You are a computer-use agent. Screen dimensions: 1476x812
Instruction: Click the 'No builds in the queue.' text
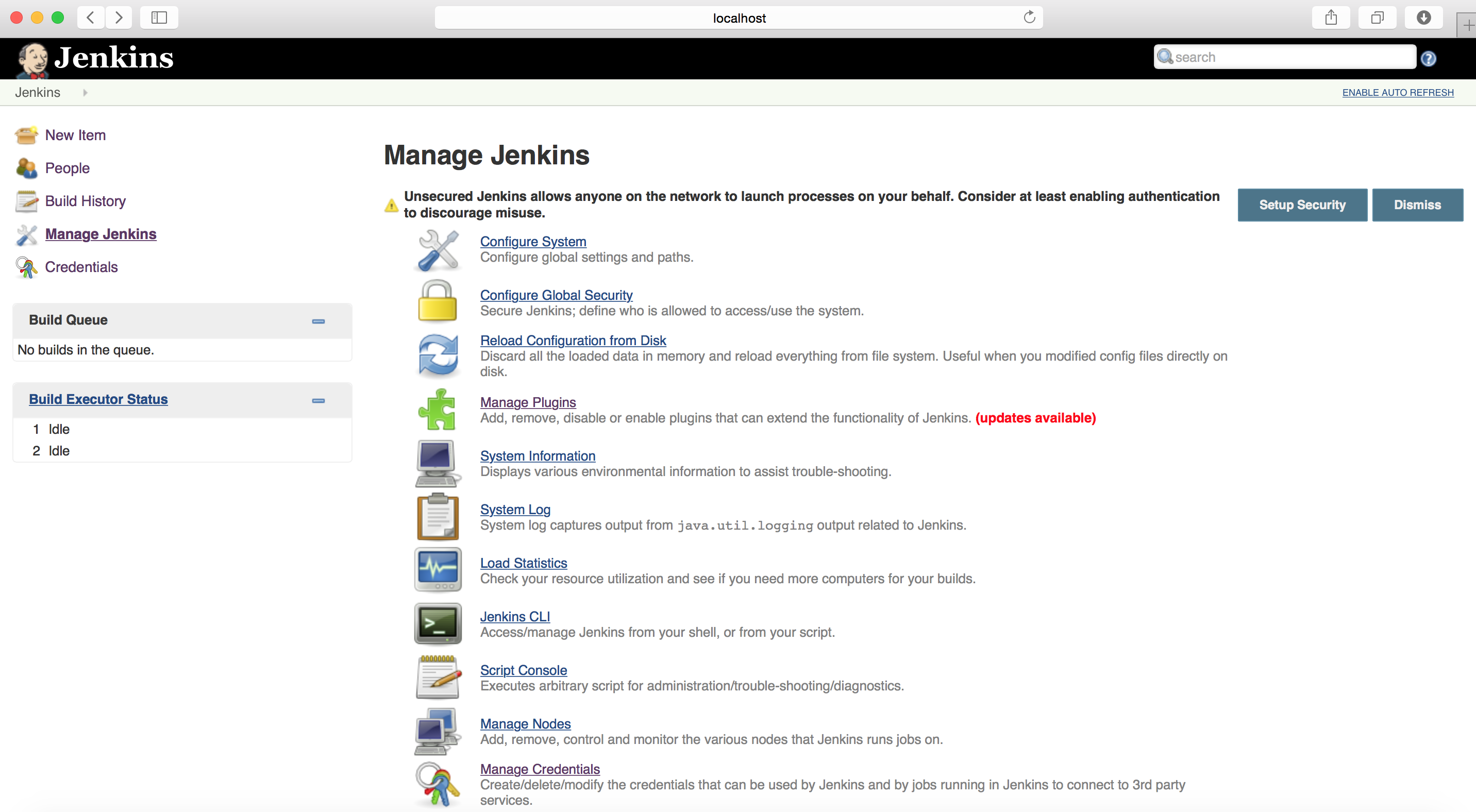pyautogui.click(x=86, y=350)
